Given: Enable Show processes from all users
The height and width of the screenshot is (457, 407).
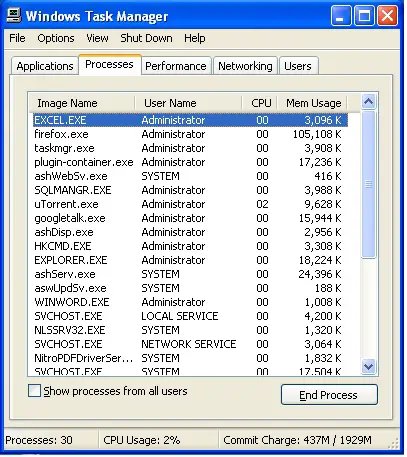Looking at the screenshot, I should click(x=35, y=391).
